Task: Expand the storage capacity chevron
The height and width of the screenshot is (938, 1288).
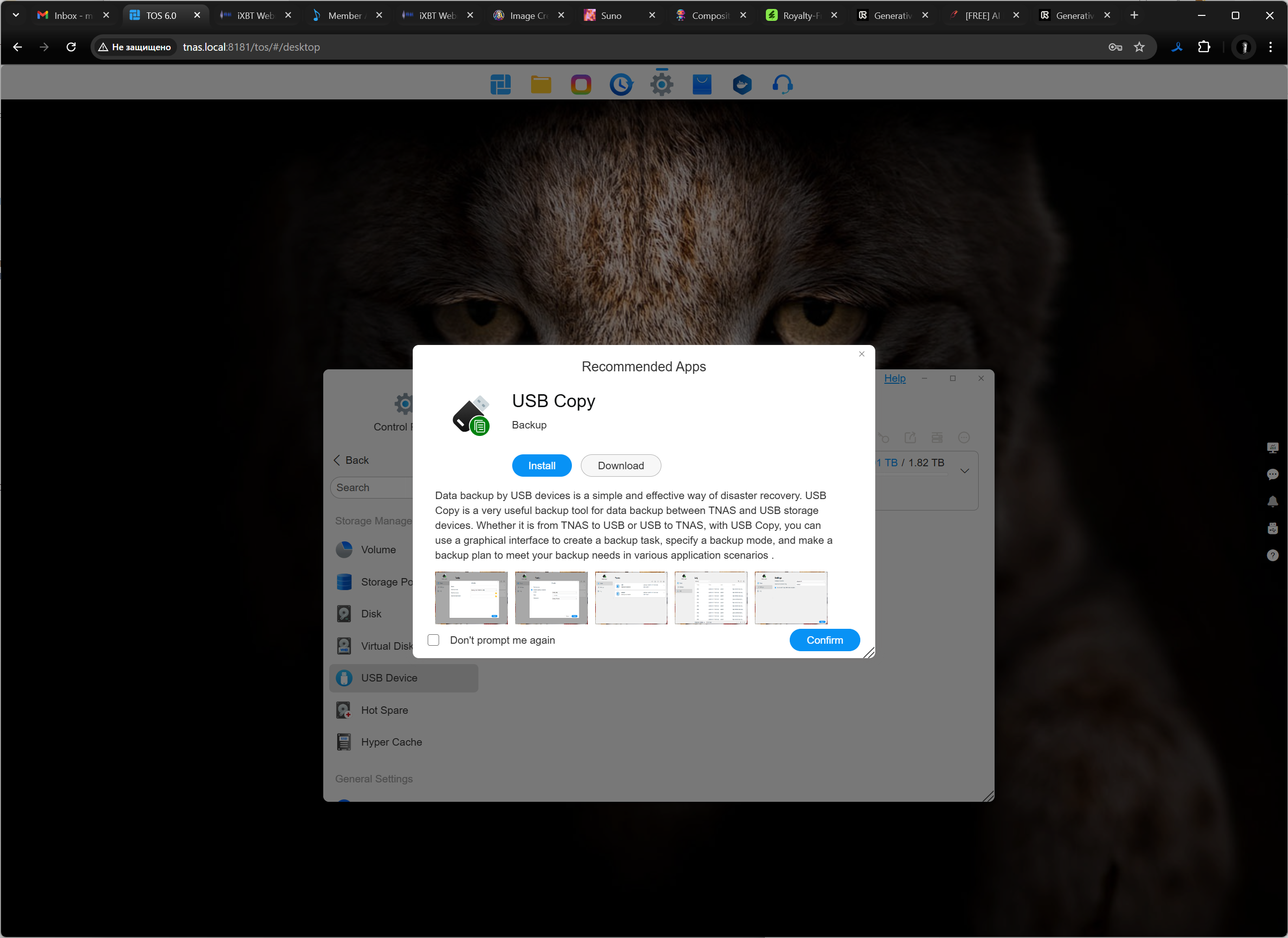Action: 964,471
